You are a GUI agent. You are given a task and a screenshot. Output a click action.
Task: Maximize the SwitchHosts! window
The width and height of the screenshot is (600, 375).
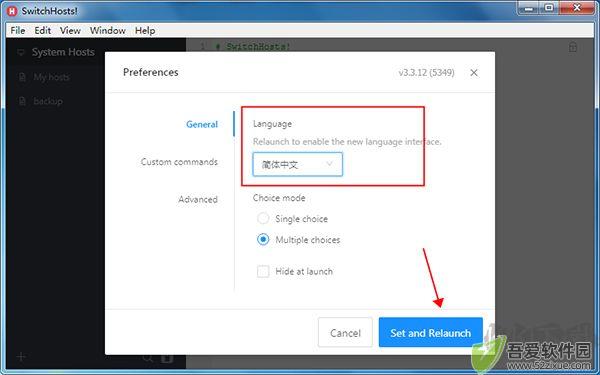(x=549, y=8)
